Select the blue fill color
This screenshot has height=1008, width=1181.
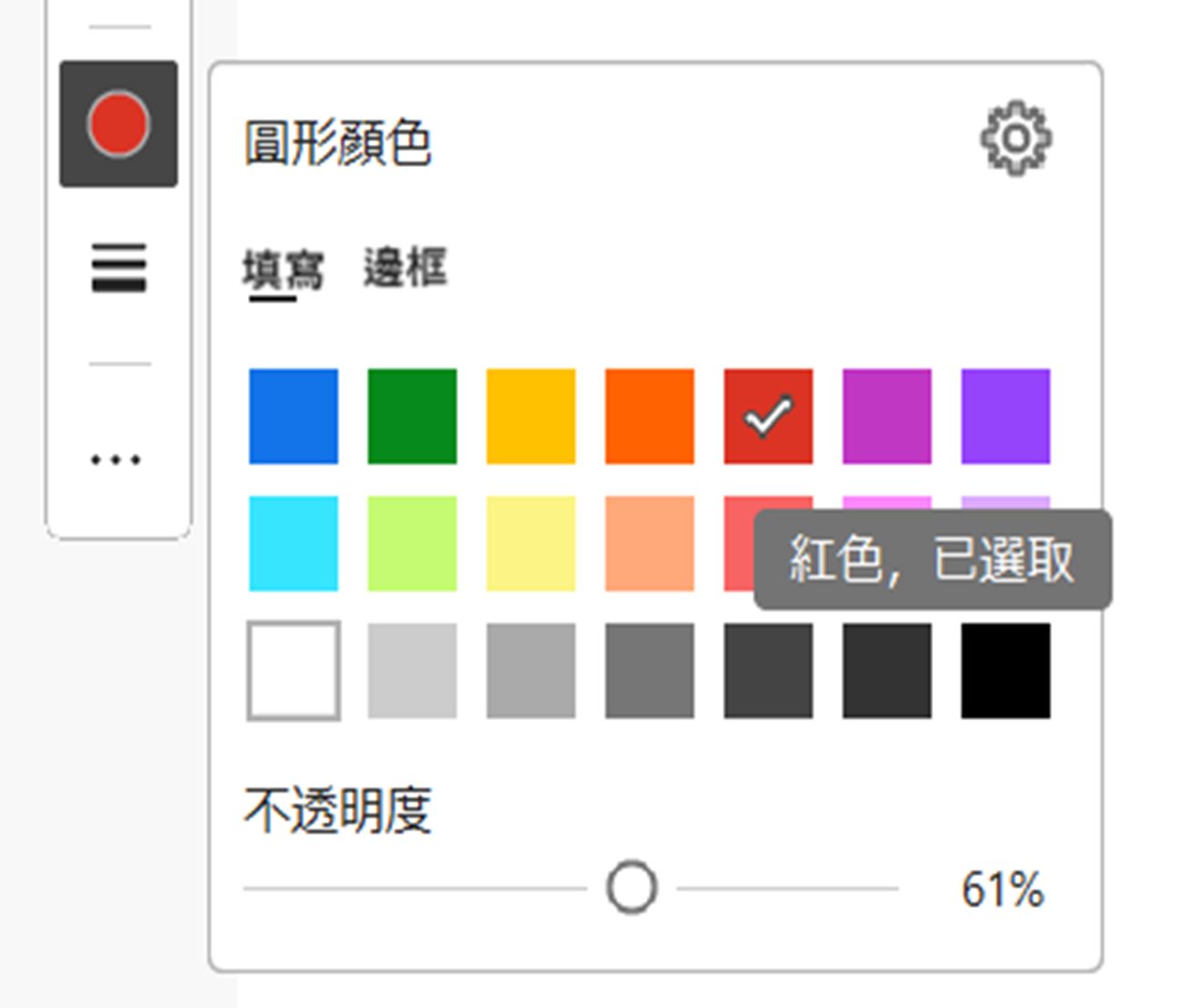pos(293,413)
